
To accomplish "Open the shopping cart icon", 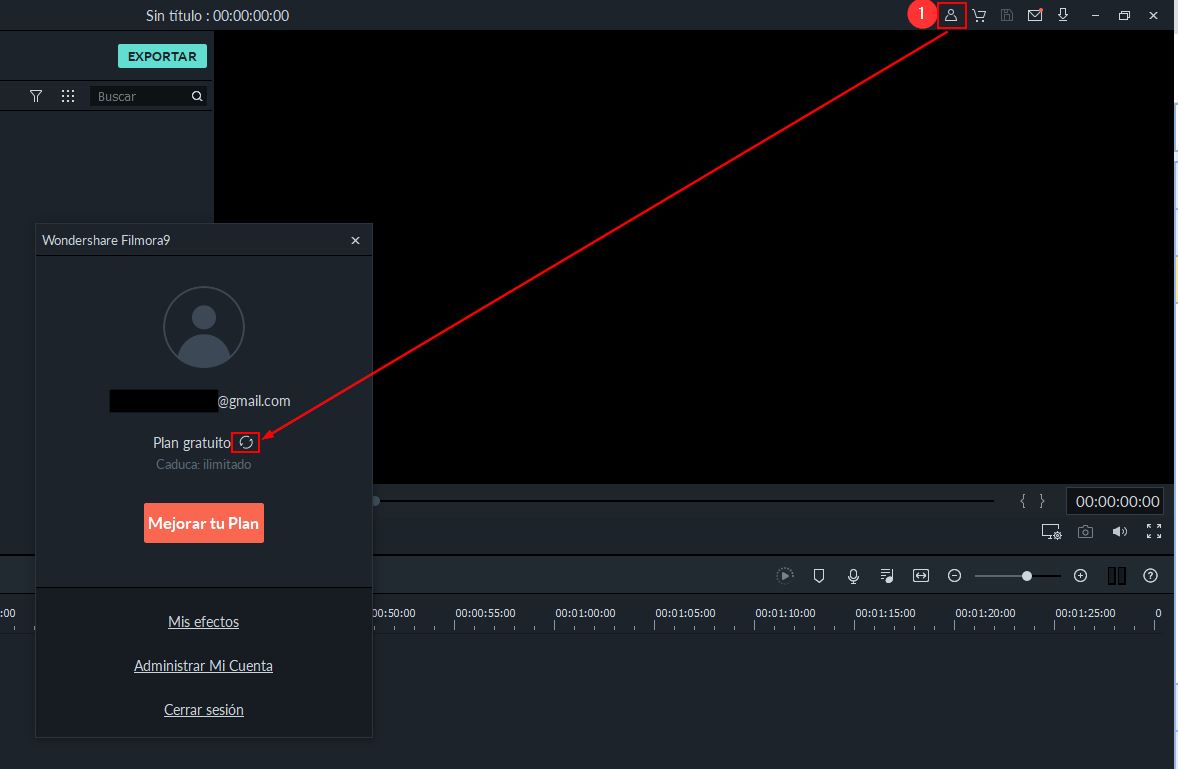I will (979, 15).
